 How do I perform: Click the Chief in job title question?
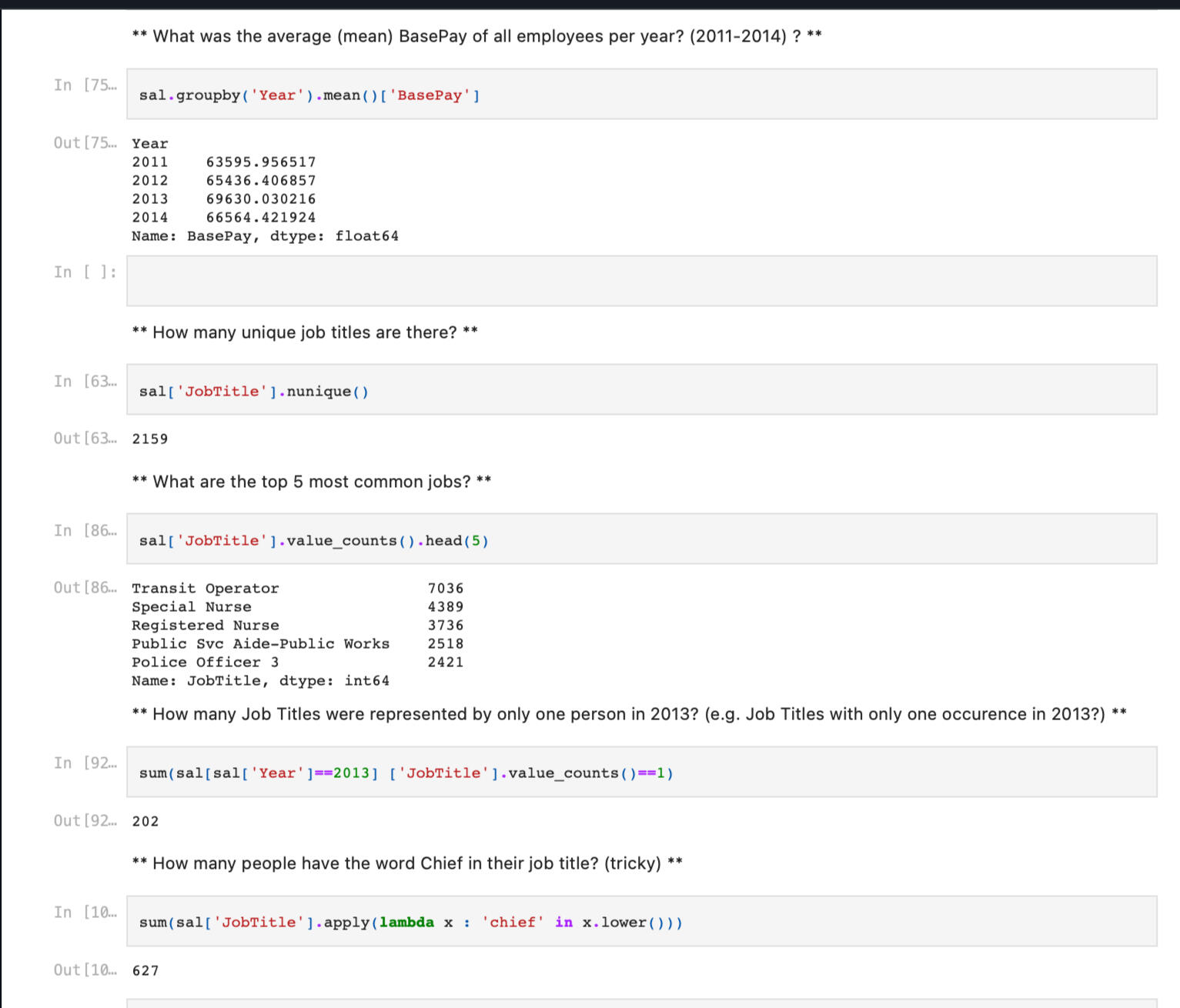click(406, 863)
